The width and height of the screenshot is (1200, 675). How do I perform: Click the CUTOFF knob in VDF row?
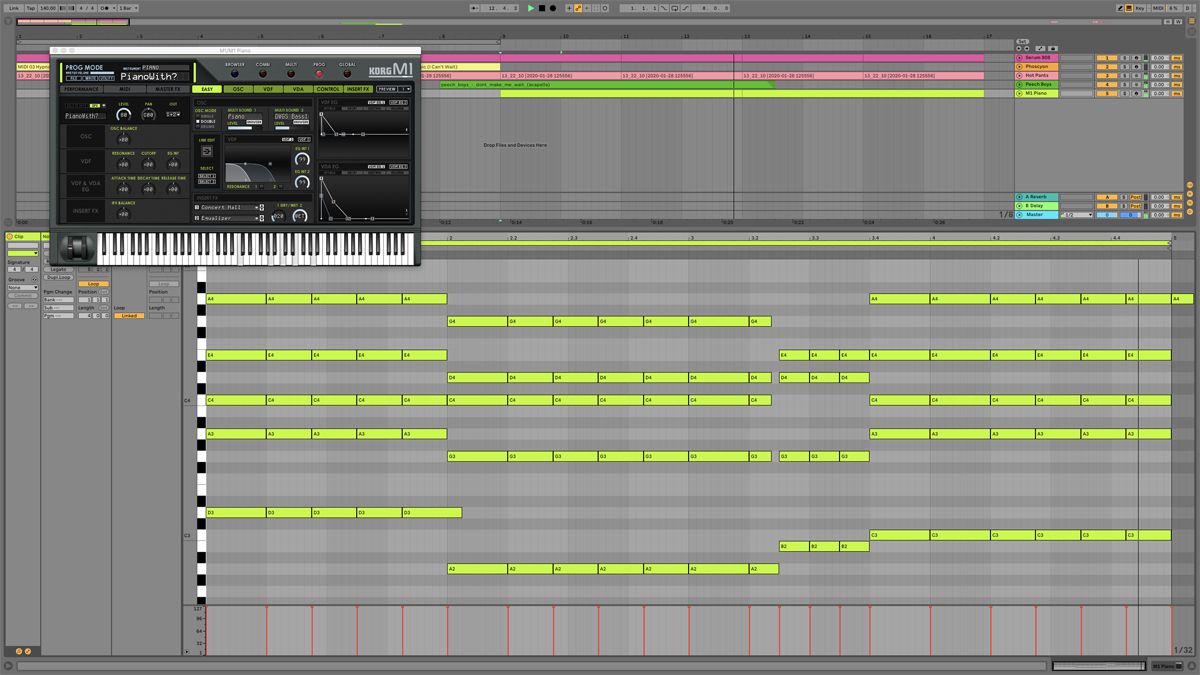point(149,163)
